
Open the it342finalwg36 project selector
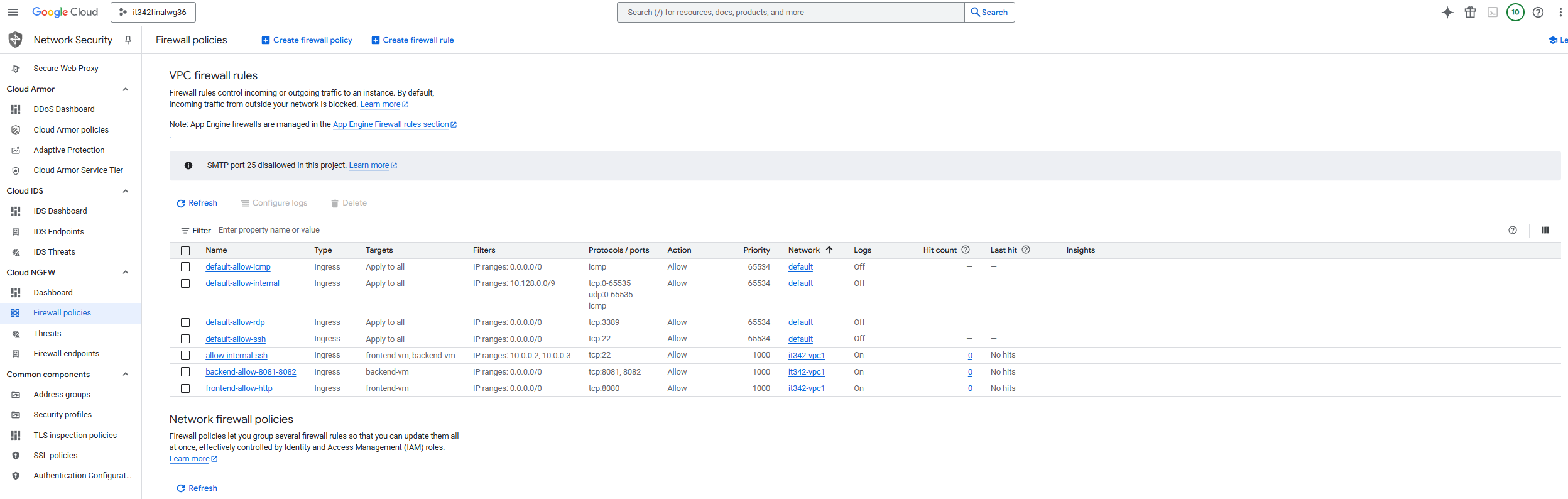click(x=153, y=12)
